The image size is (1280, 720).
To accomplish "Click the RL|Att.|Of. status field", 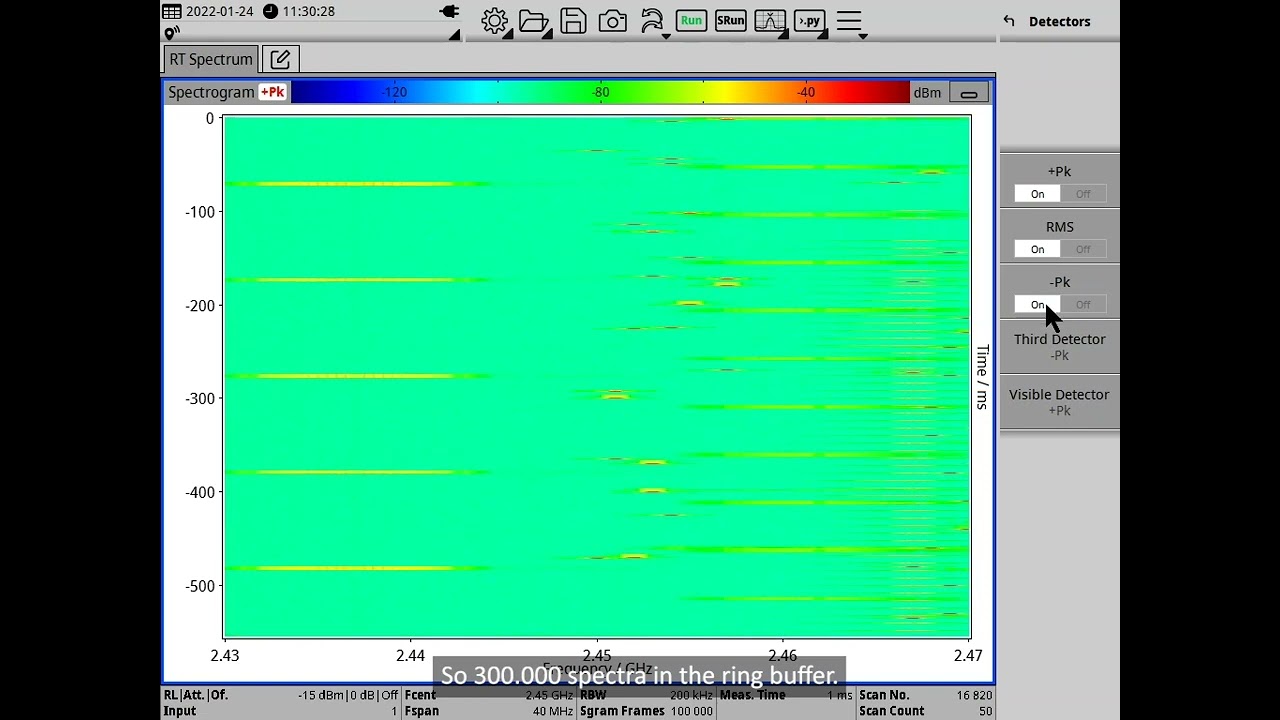I will pyautogui.click(x=281, y=695).
